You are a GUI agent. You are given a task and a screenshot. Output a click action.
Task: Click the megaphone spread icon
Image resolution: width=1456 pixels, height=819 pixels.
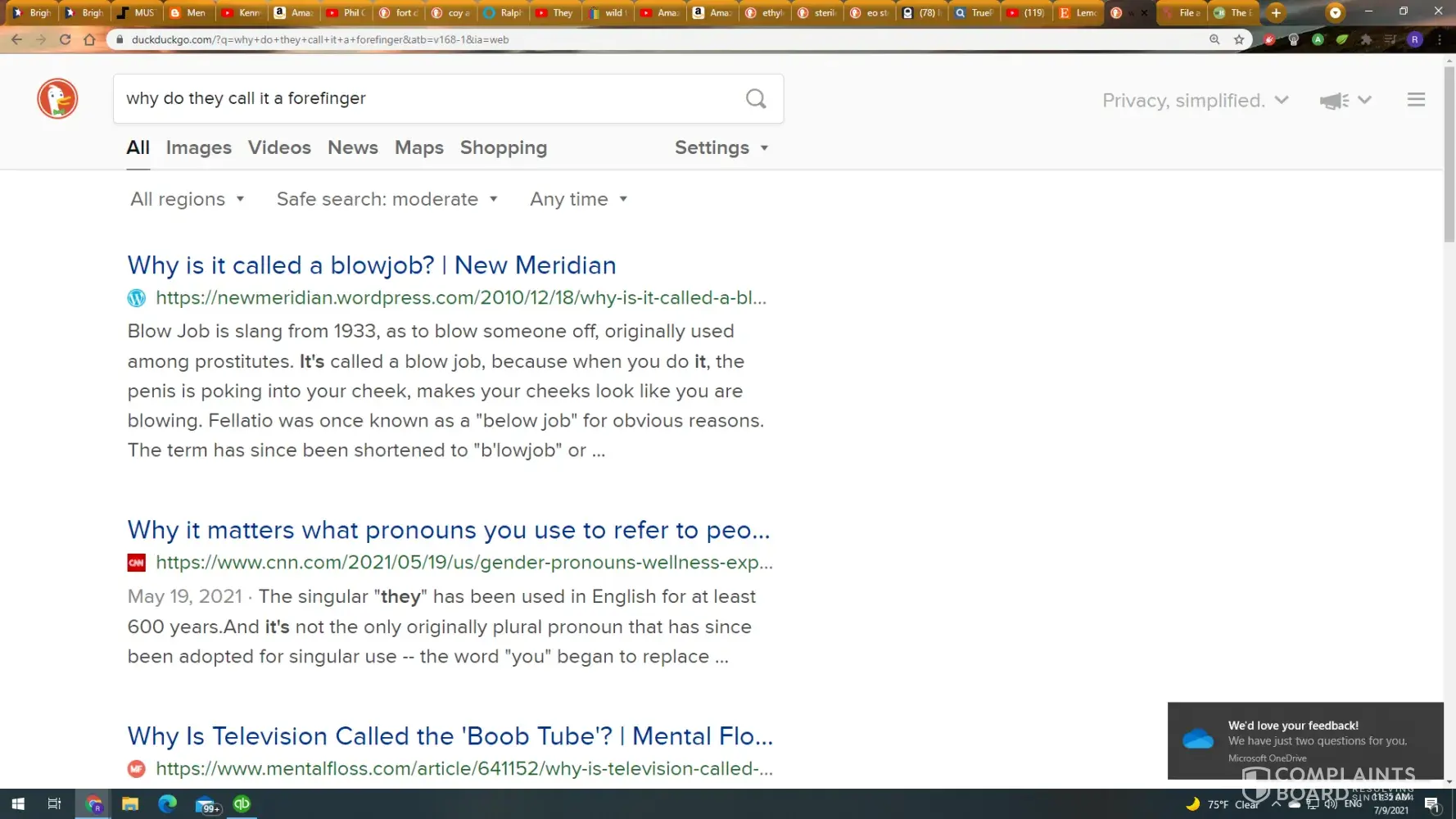(x=1334, y=101)
